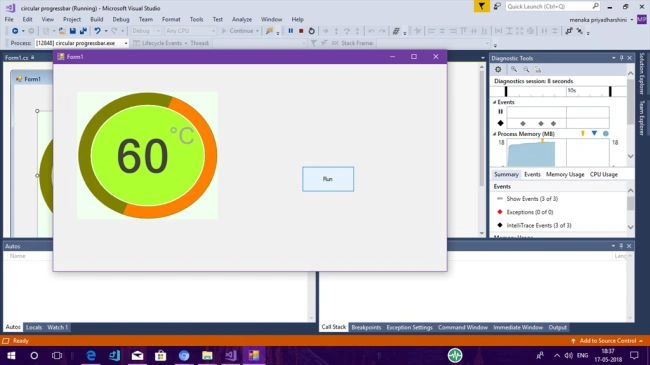Screen dimensions: 650x365
Task: Open the menaka priyadharshini account dropdown
Action: (632, 19)
